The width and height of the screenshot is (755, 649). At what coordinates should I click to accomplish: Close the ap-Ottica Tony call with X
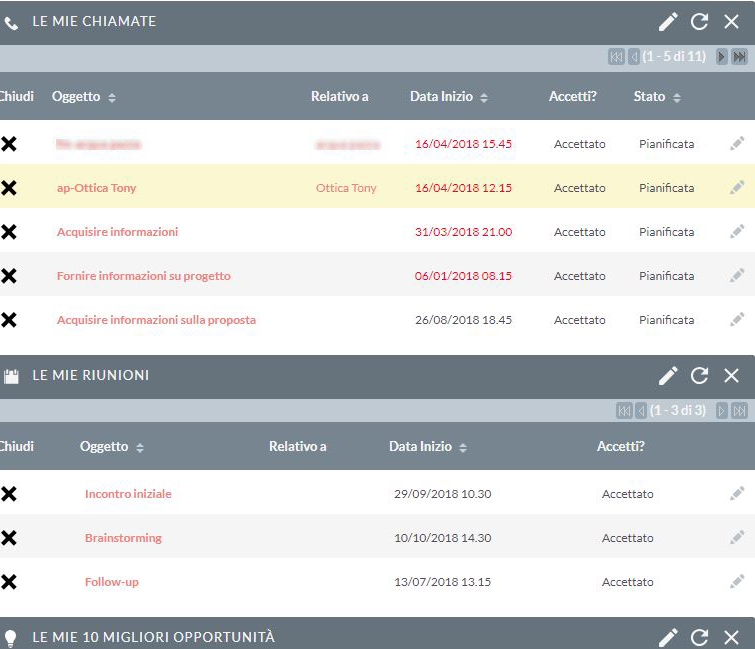pos(9,188)
